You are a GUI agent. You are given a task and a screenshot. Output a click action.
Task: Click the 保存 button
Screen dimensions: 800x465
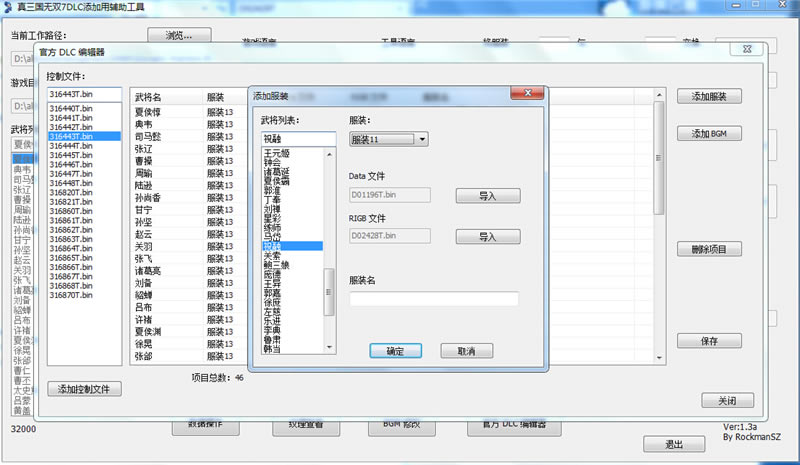[x=708, y=341]
